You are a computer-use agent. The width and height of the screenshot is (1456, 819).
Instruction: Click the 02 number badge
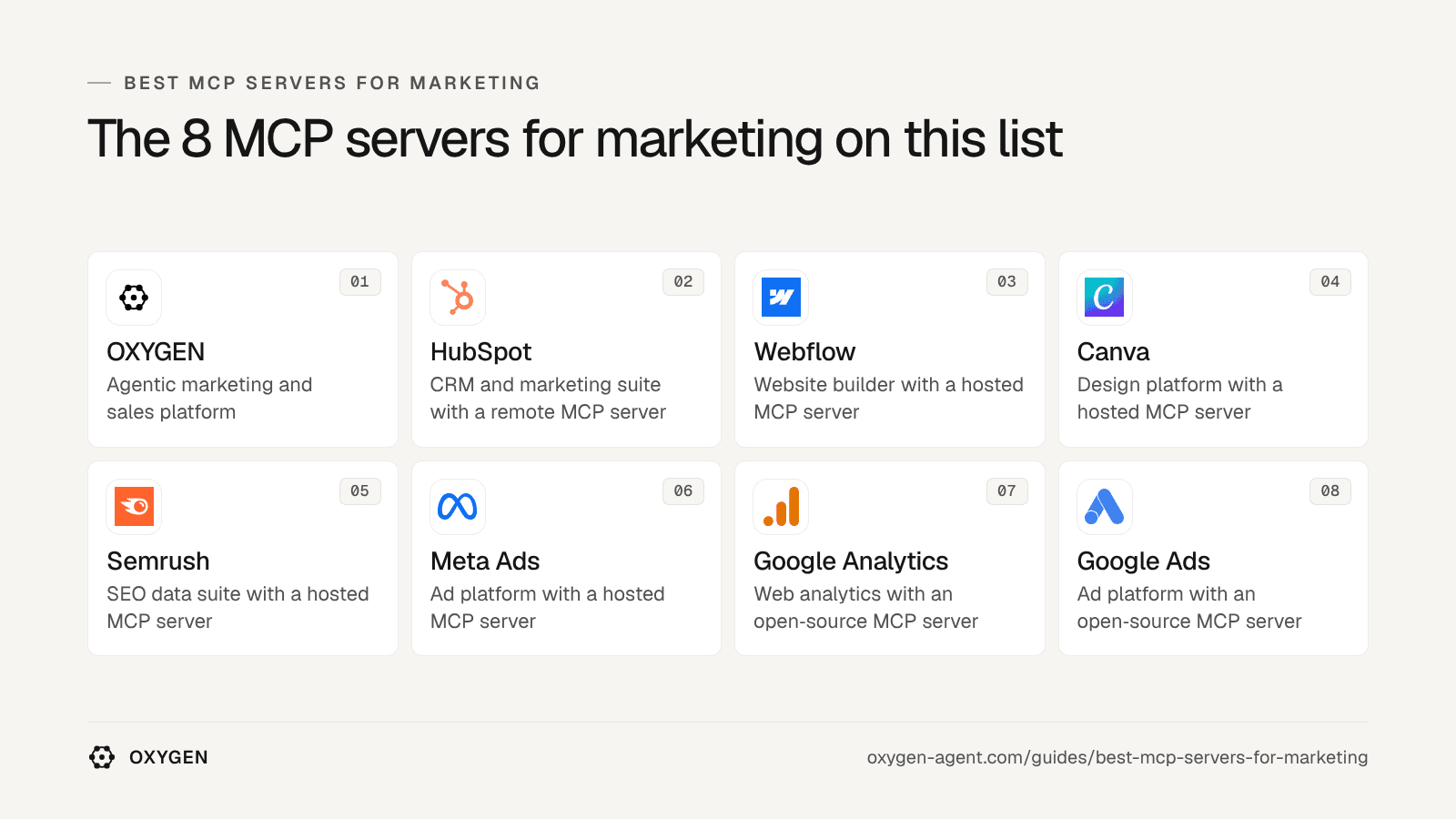(683, 282)
